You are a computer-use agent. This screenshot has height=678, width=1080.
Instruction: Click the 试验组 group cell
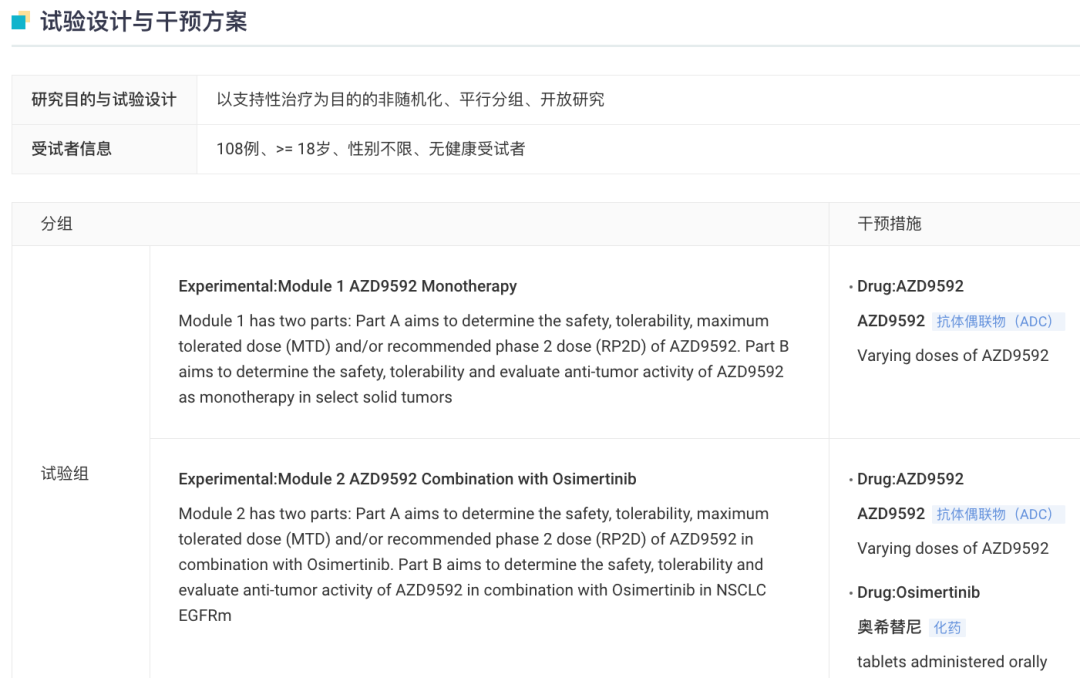pyautogui.click(x=65, y=474)
